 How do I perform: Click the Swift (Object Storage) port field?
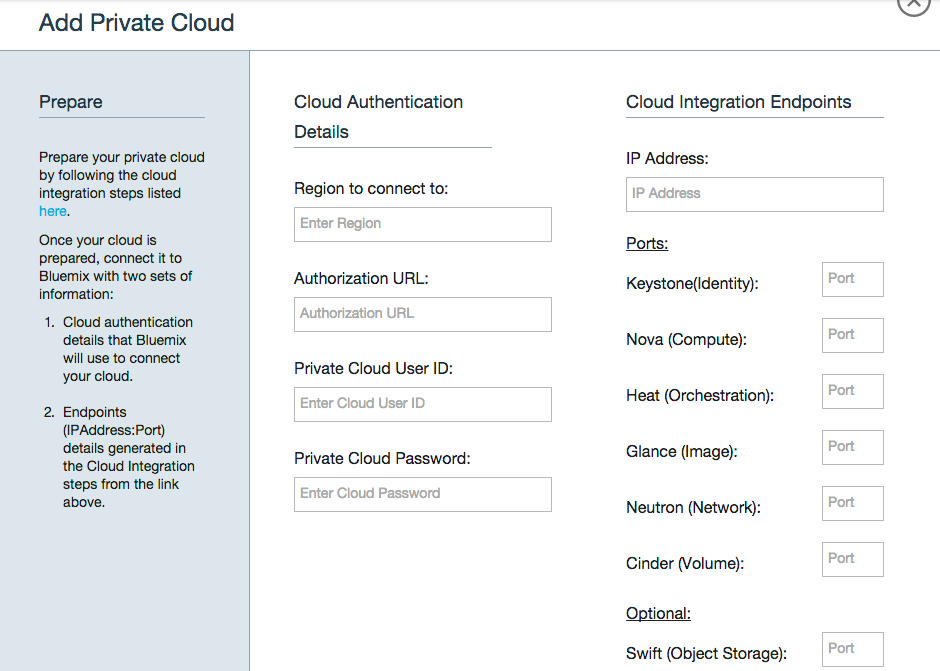pos(852,649)
